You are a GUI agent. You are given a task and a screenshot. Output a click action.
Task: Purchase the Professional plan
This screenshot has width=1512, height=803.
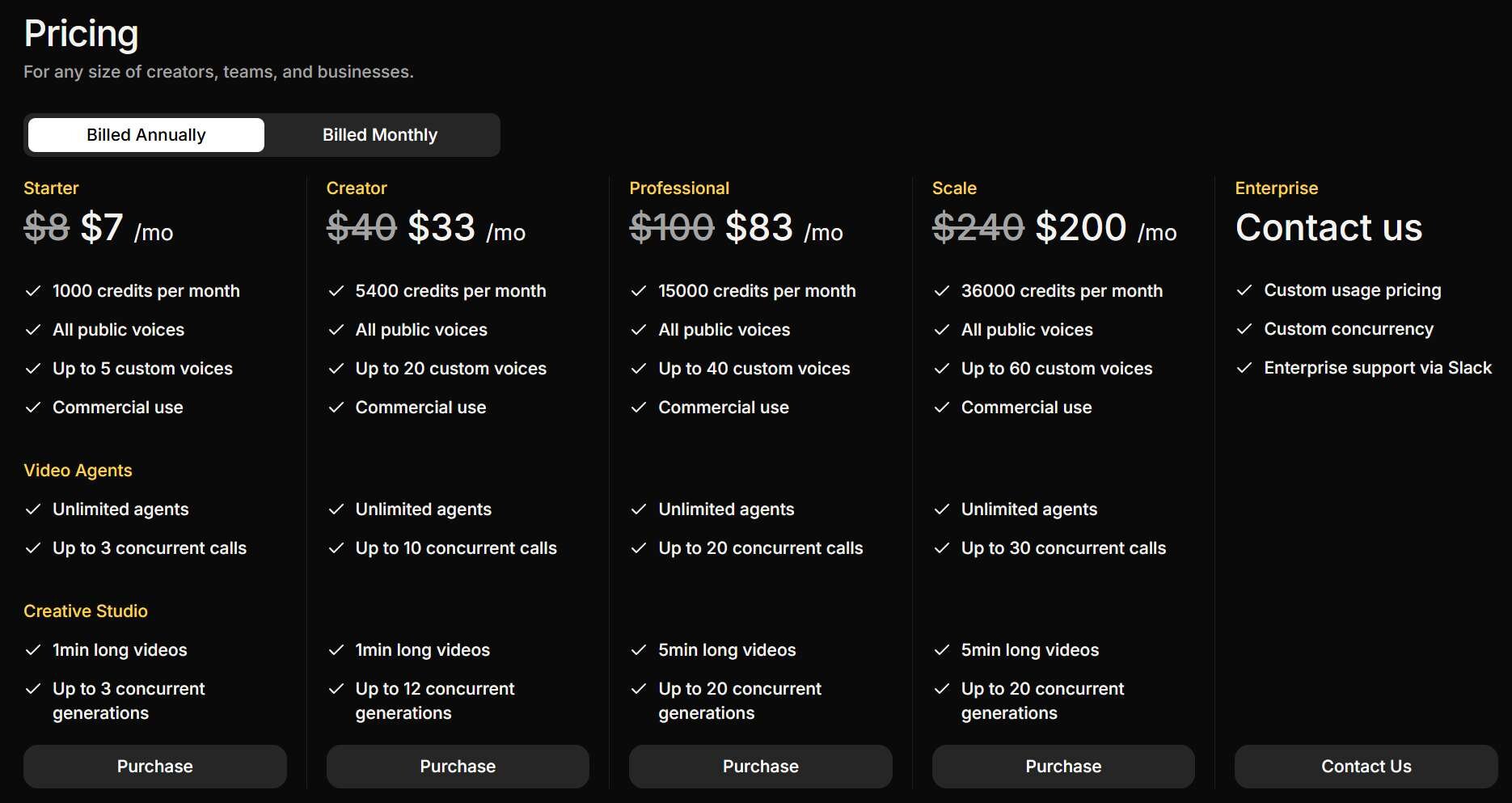(x=760, y=767)
